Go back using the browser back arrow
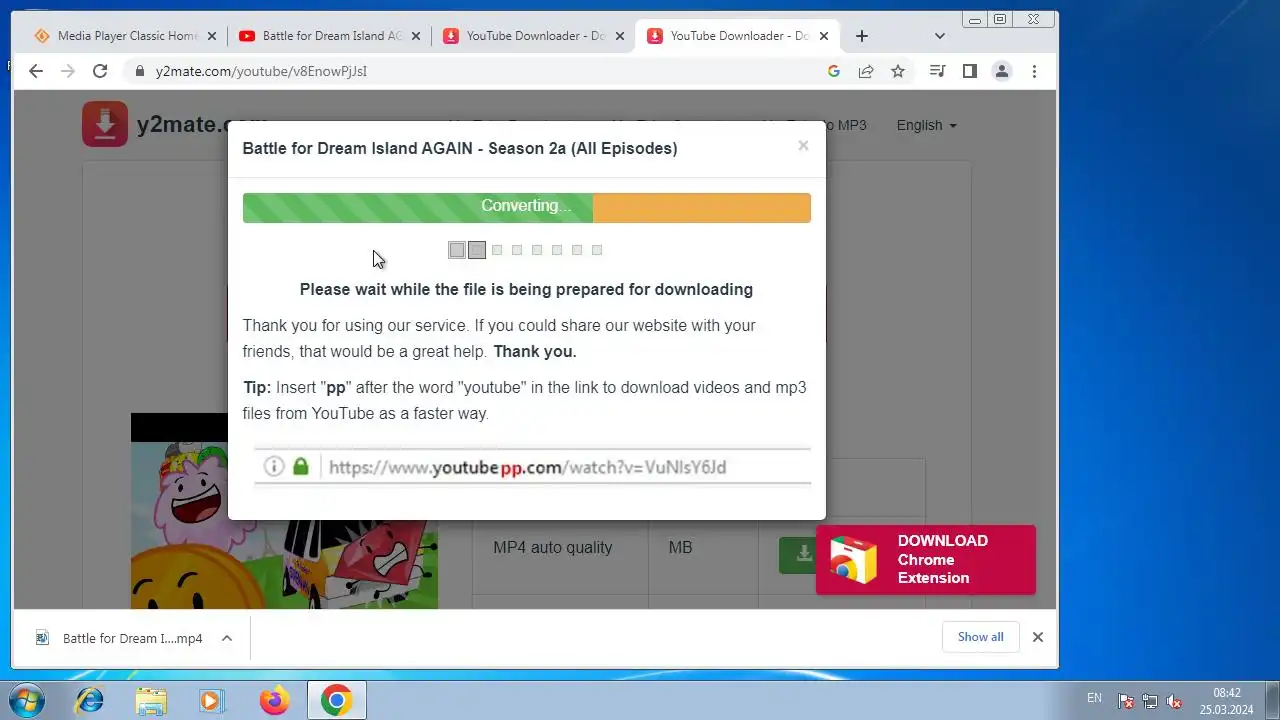Image resolution: width=1280 pixels, height=720 pixels. click(x=36, y=71)
